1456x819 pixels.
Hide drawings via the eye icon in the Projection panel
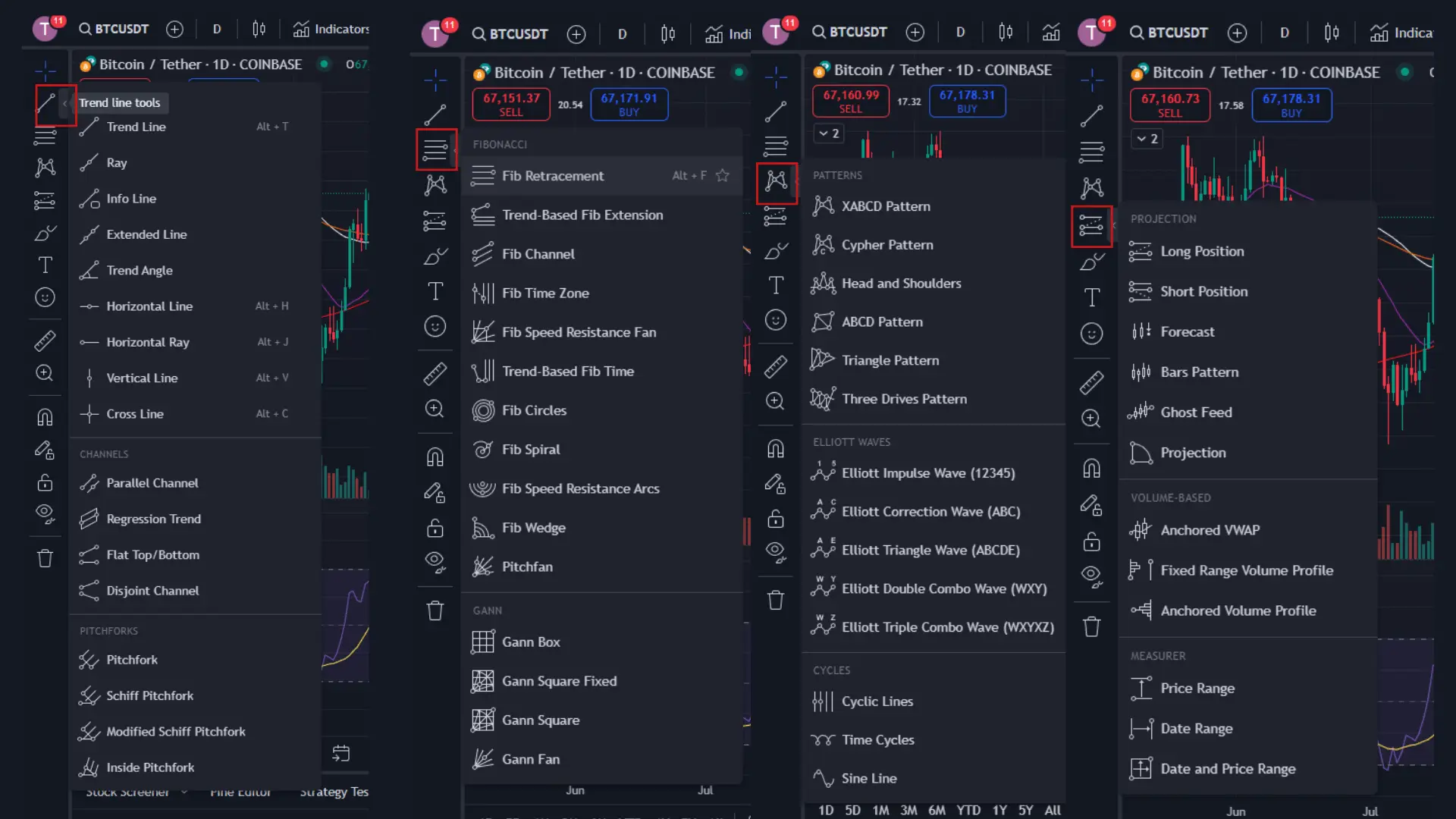1092,576
